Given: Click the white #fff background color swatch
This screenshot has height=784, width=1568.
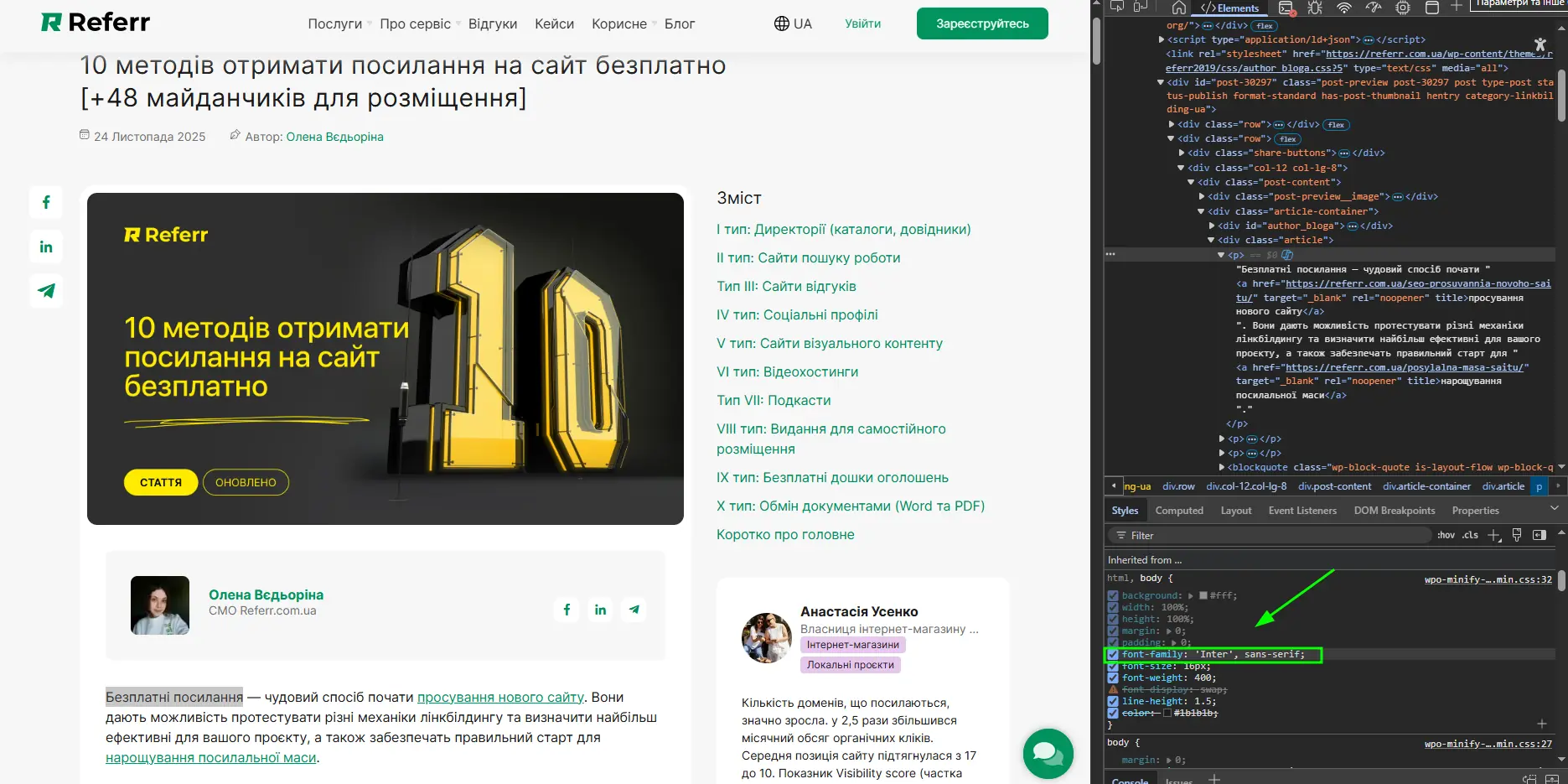Looking at the screenshot, I should tap(1204, 594).
